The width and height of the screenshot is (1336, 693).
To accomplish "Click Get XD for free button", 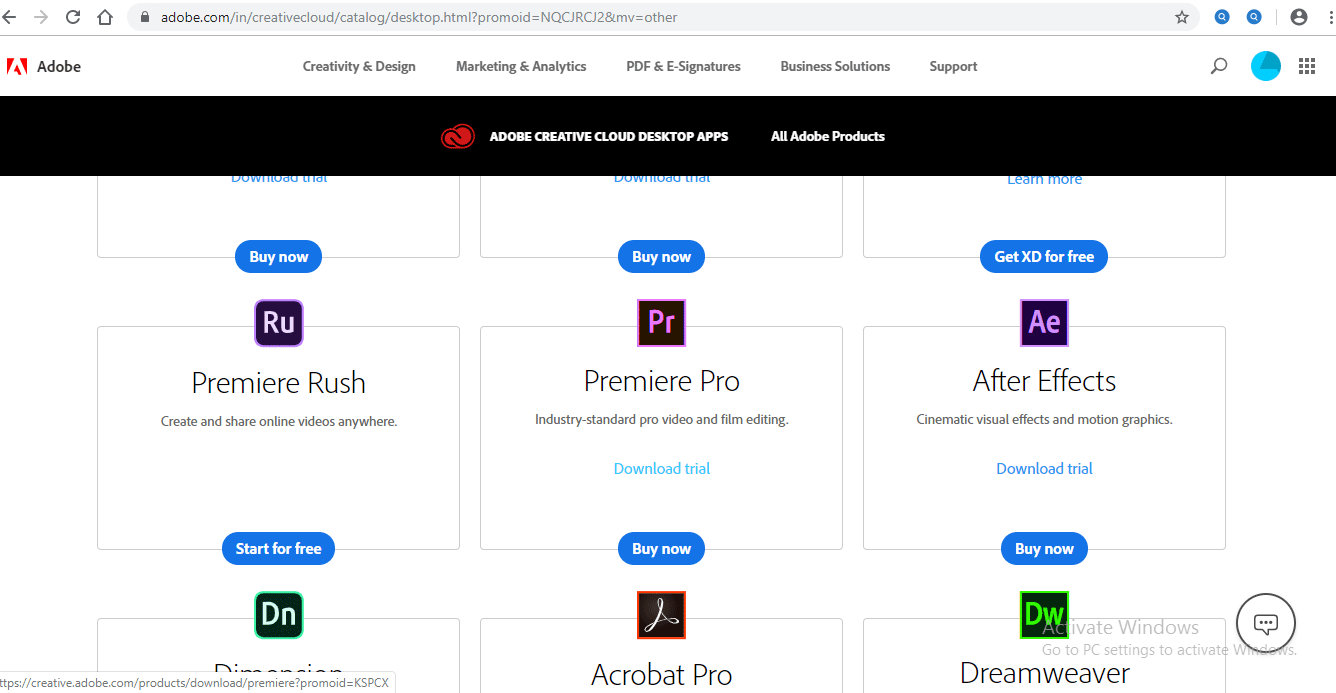I will click(1044, 256).
